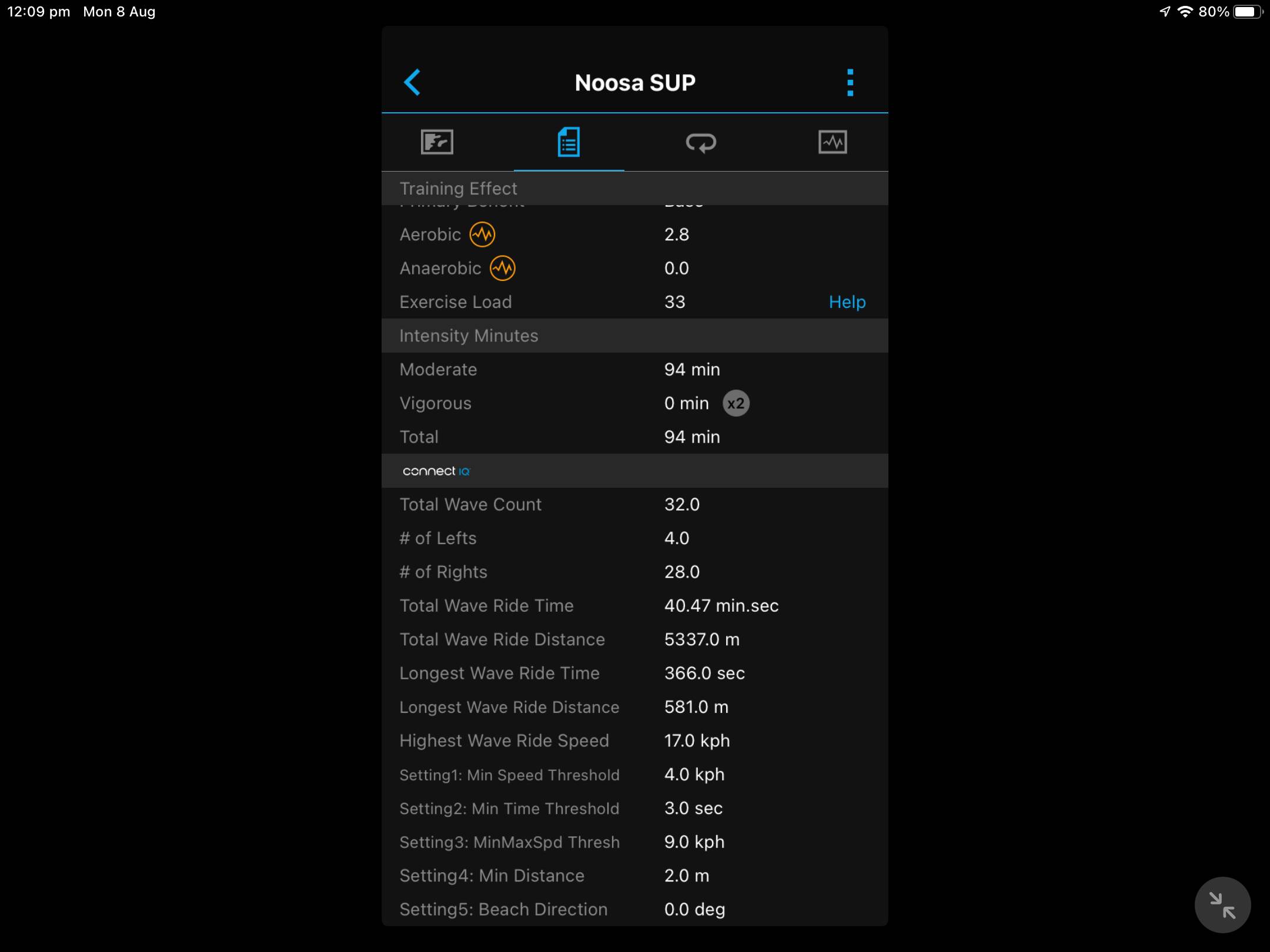The width and height of the screenshot is (1270, 952).
Task: Tap the blue back arrow
Action: coord(412,82)
